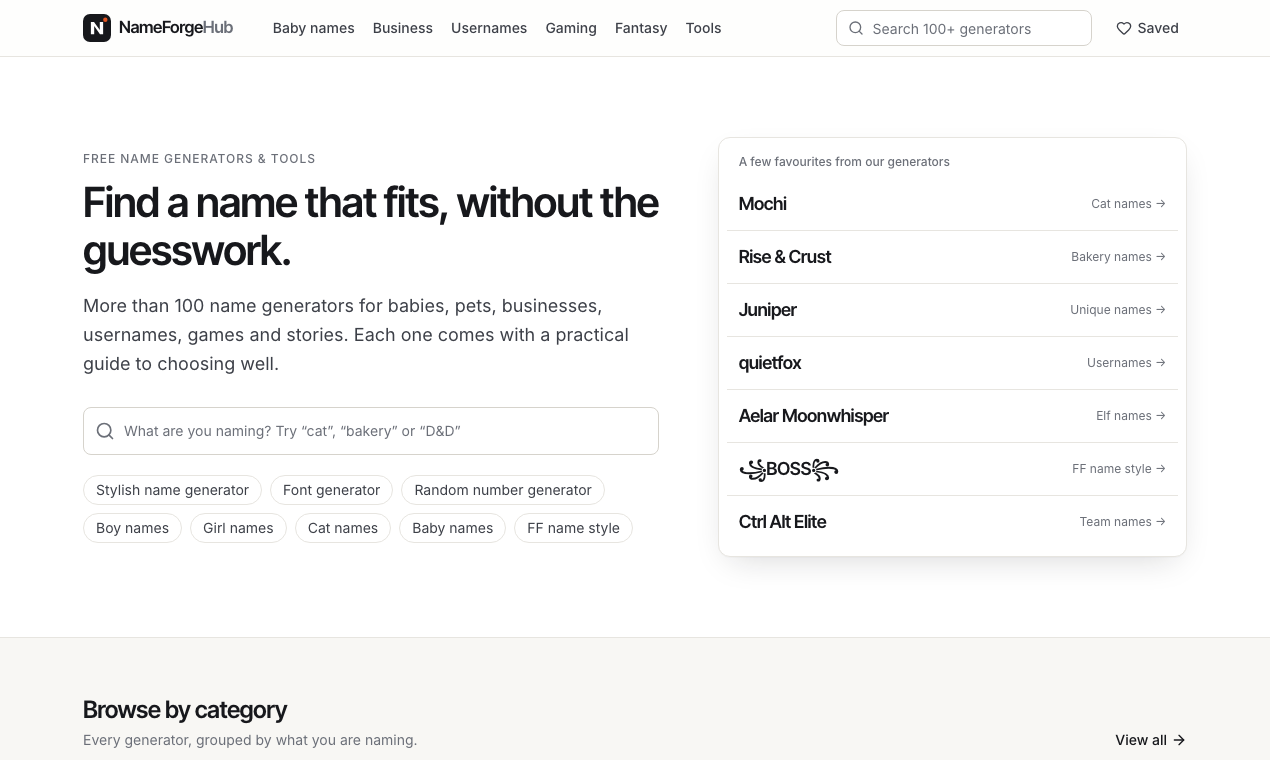Image resolution: width=1270 pixels, height=760 pixels.
Task: Click the name Juniper in favourites
Action: point(768,310)
